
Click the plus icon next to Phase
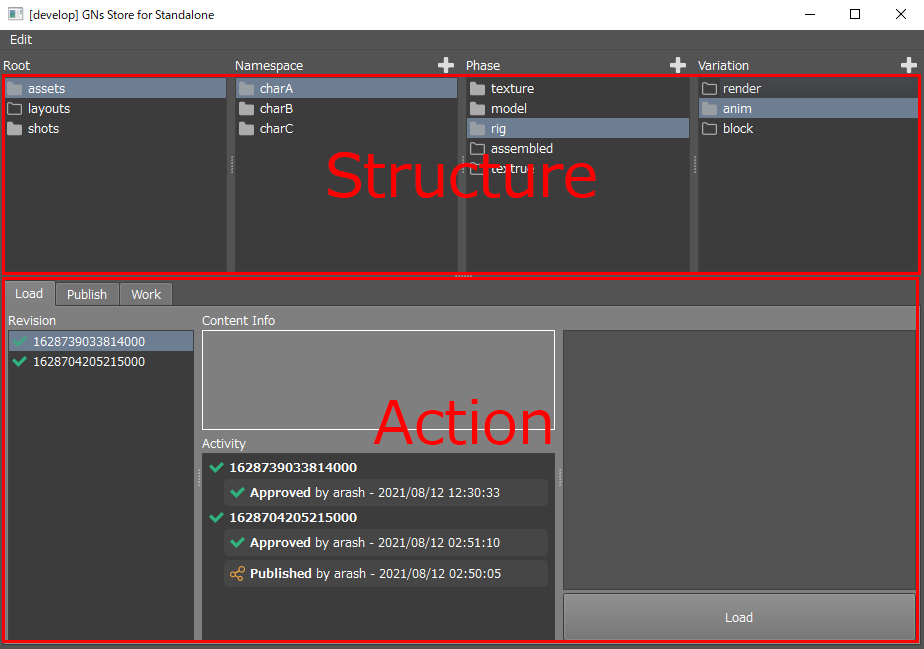(x=677, y=65)
